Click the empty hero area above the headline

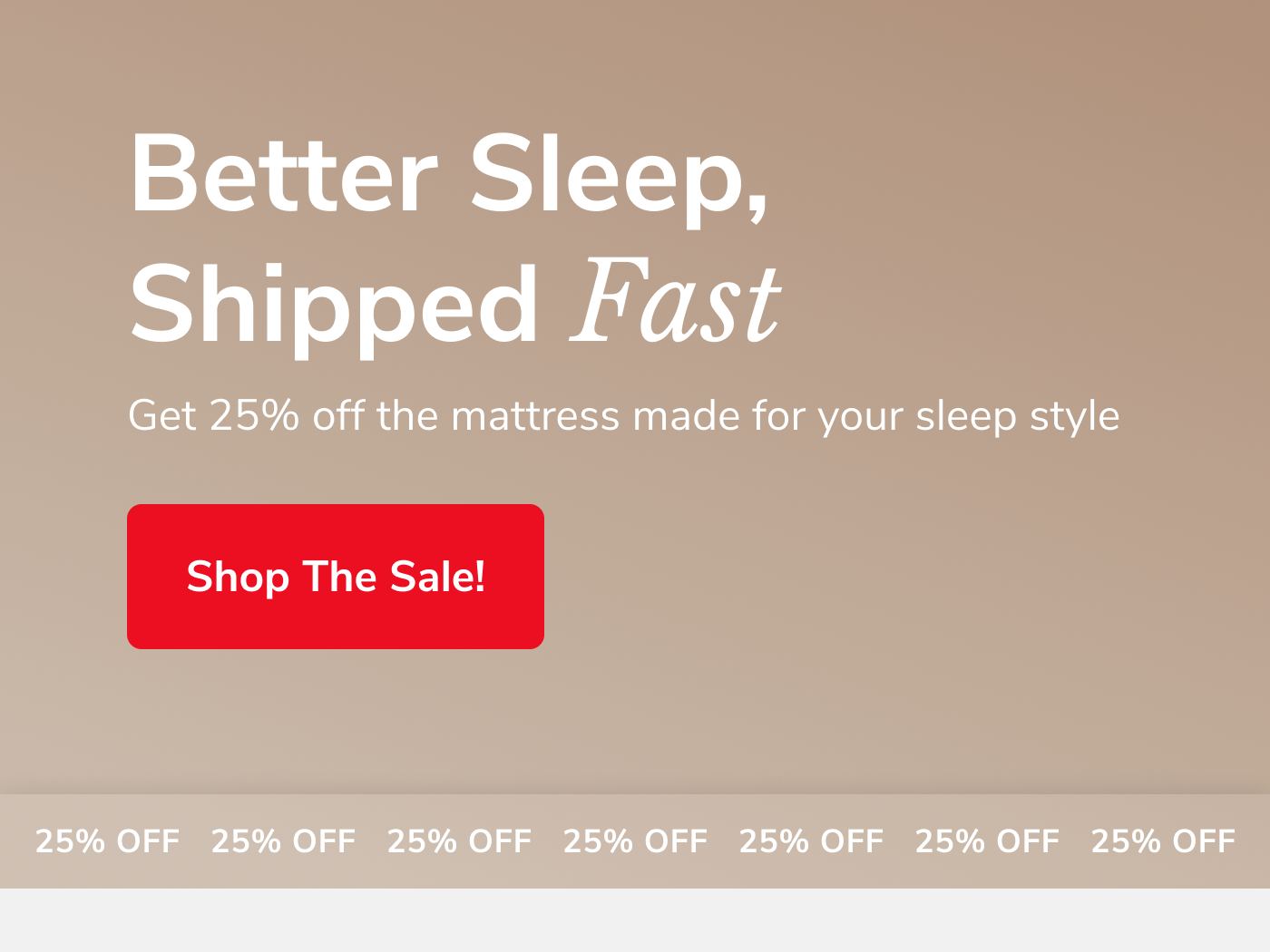635,54
